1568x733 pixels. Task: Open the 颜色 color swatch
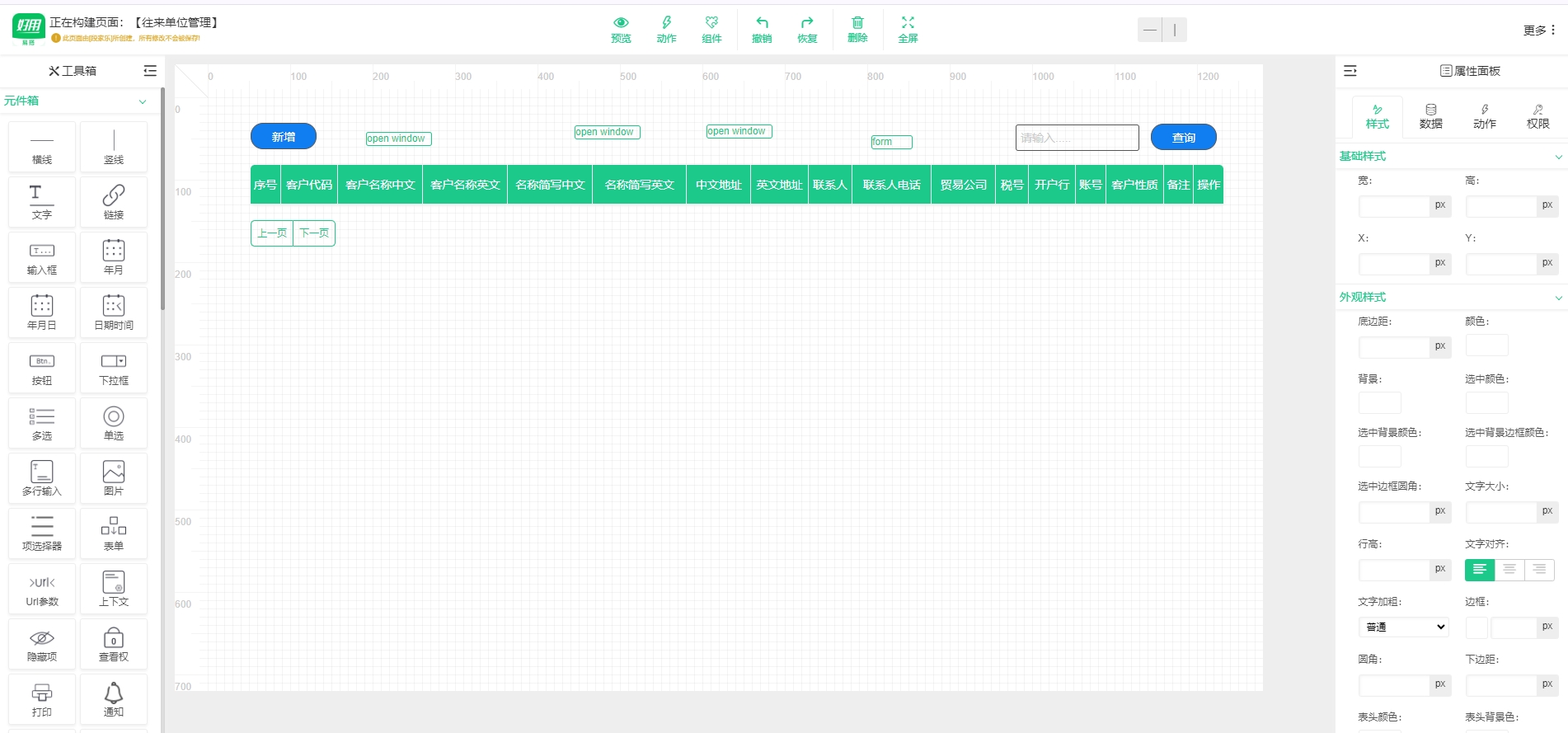click(x=1487, y=345)
